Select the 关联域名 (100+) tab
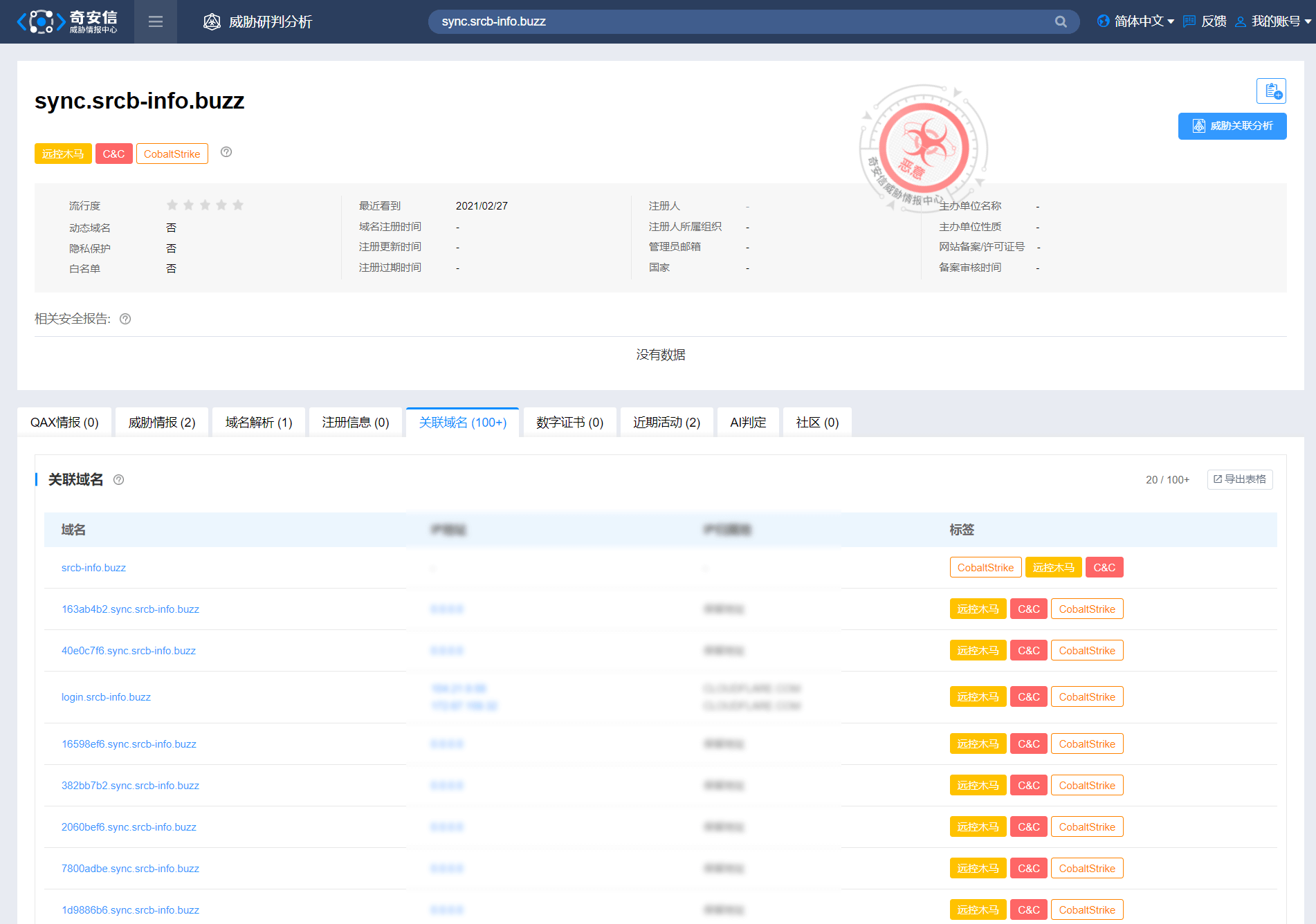Viewport: 1316px width, 924px height. (x=463, y=423)
